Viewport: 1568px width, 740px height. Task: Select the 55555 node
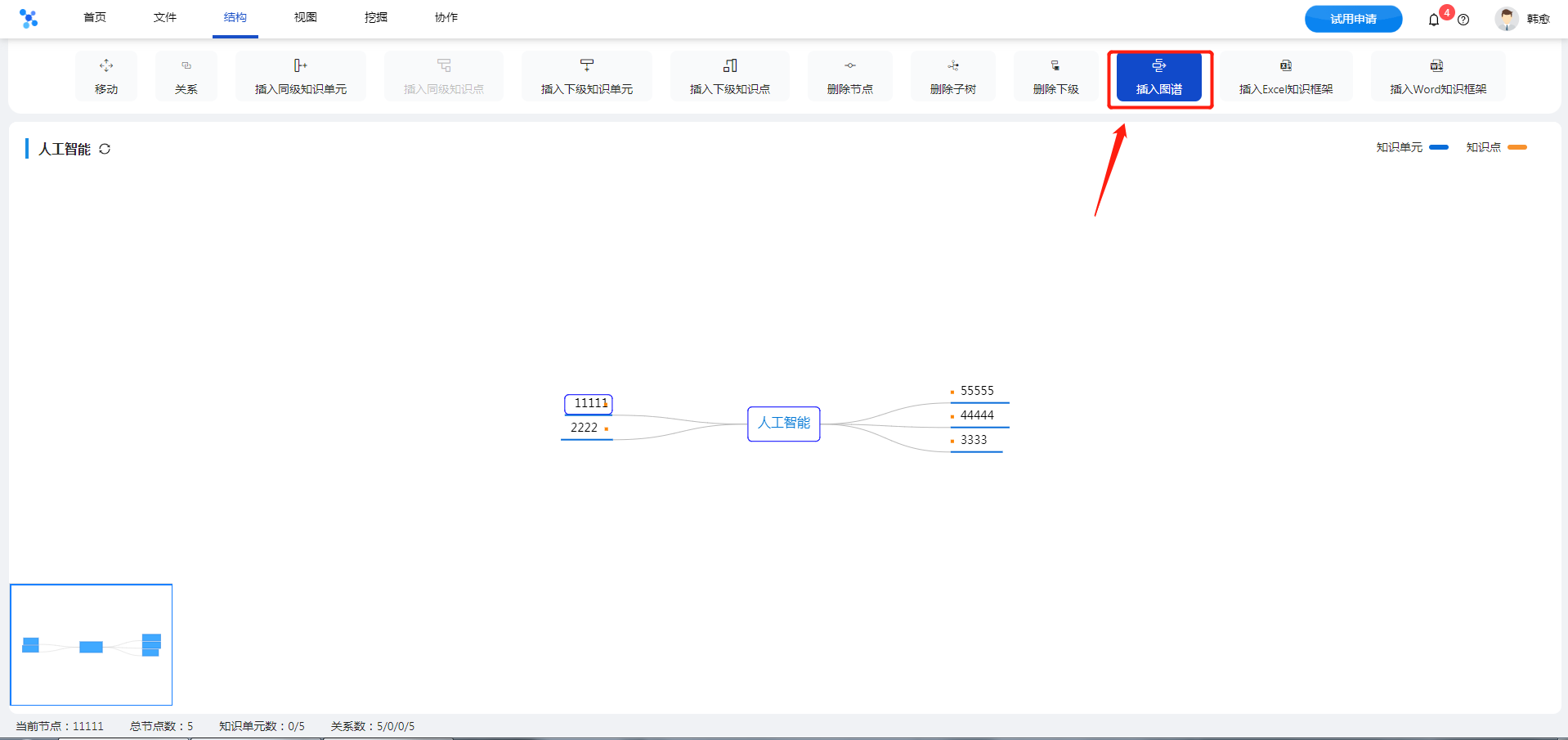click(x=978, y=391)
